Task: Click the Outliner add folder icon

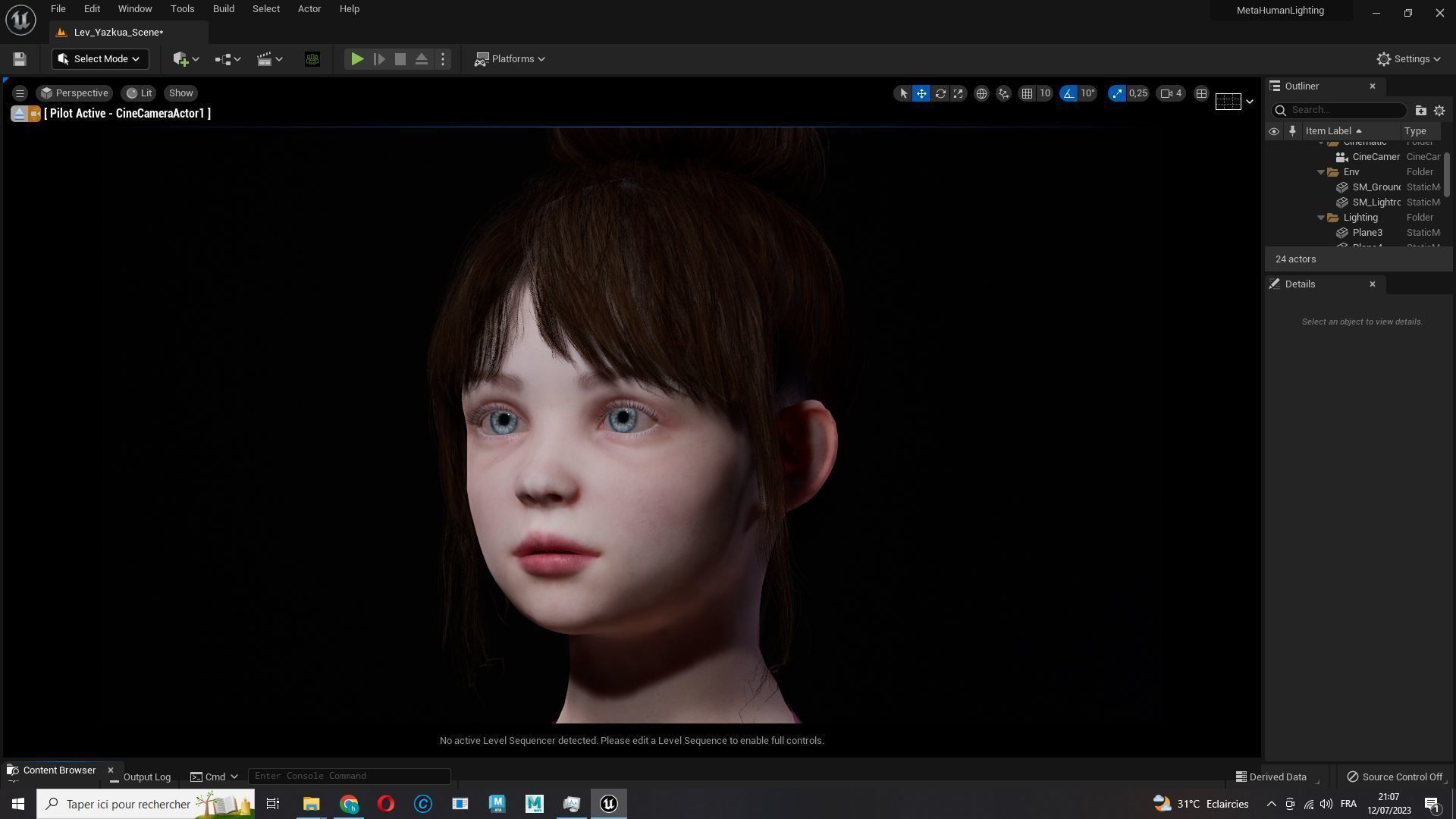Action: coord(1420,111)
